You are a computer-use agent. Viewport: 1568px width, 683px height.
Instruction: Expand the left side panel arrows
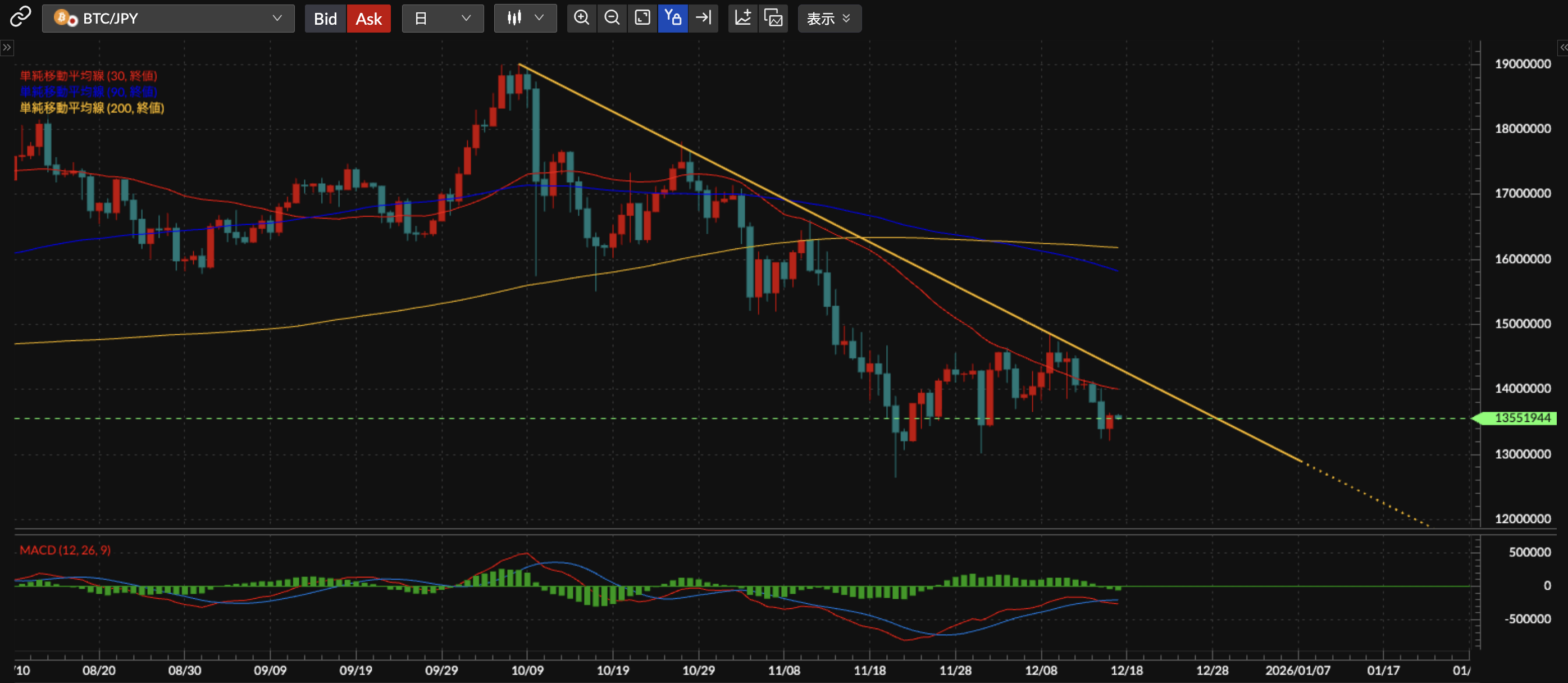(x=7, y=48)
